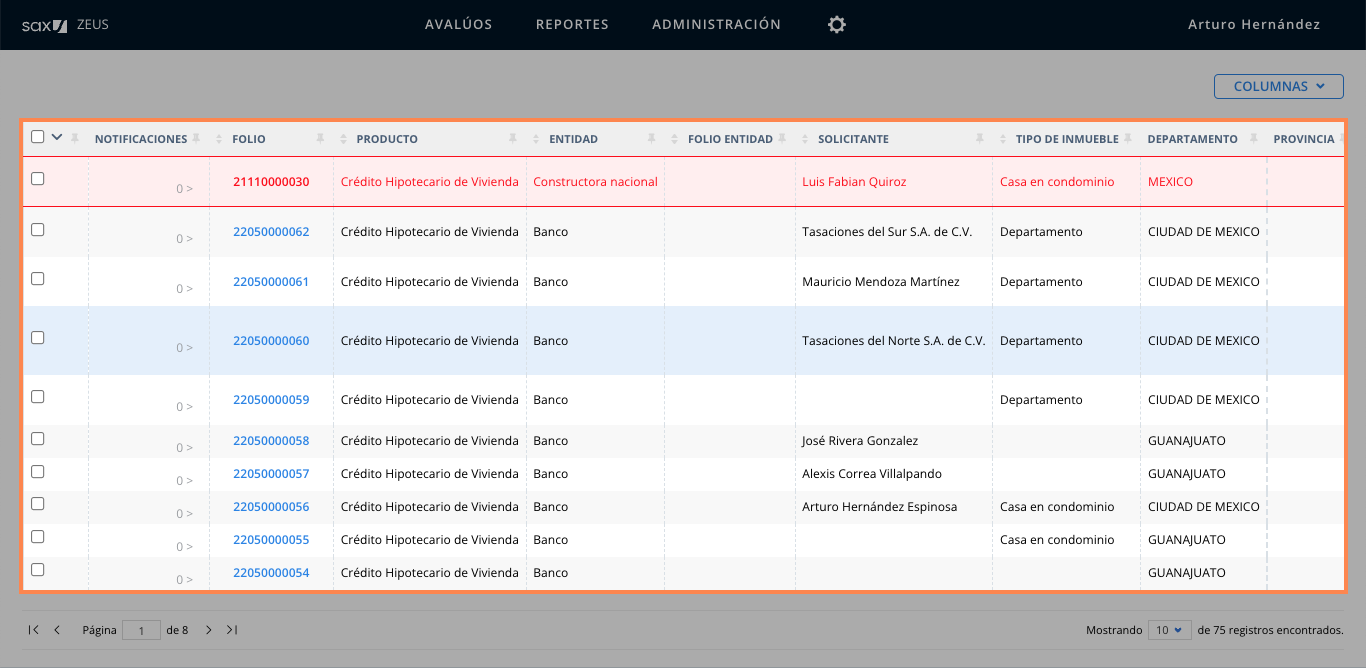Check the row for folio 22050000059
Viewport: 1366px width, 668px height.
point(38,397)
